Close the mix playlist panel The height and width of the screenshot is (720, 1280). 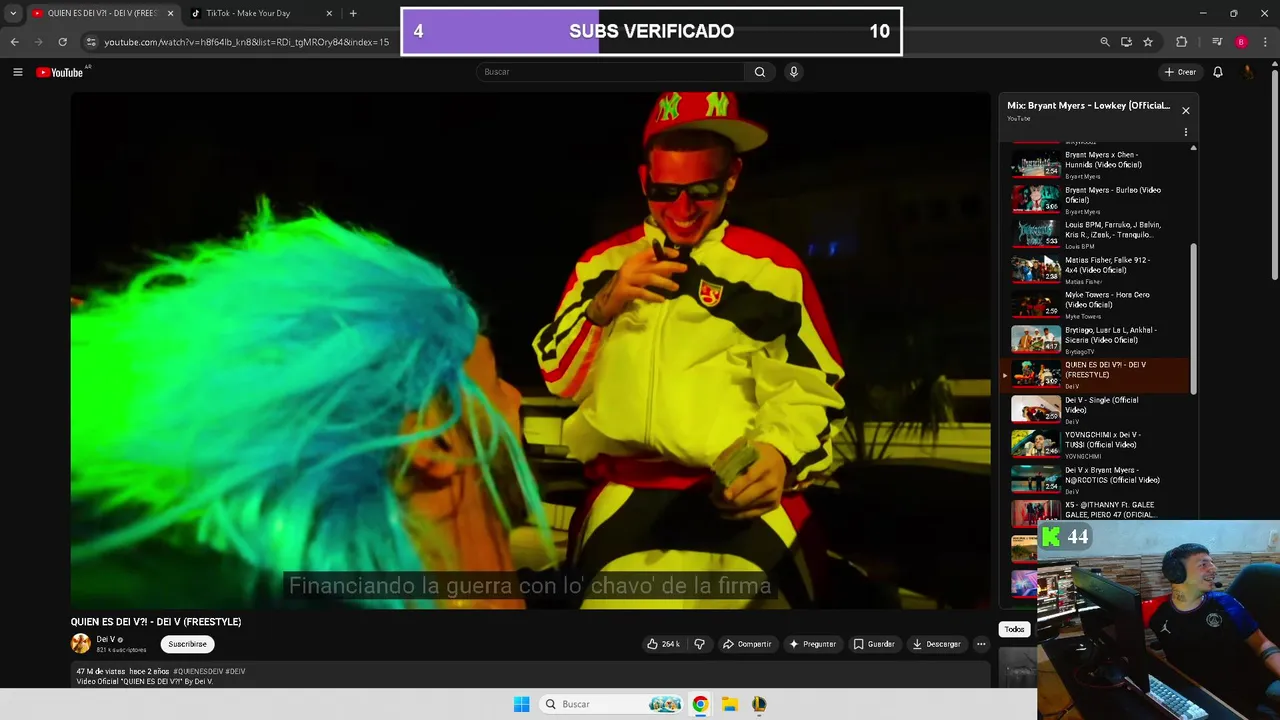pyautogui.click(x=1186, y=111)
